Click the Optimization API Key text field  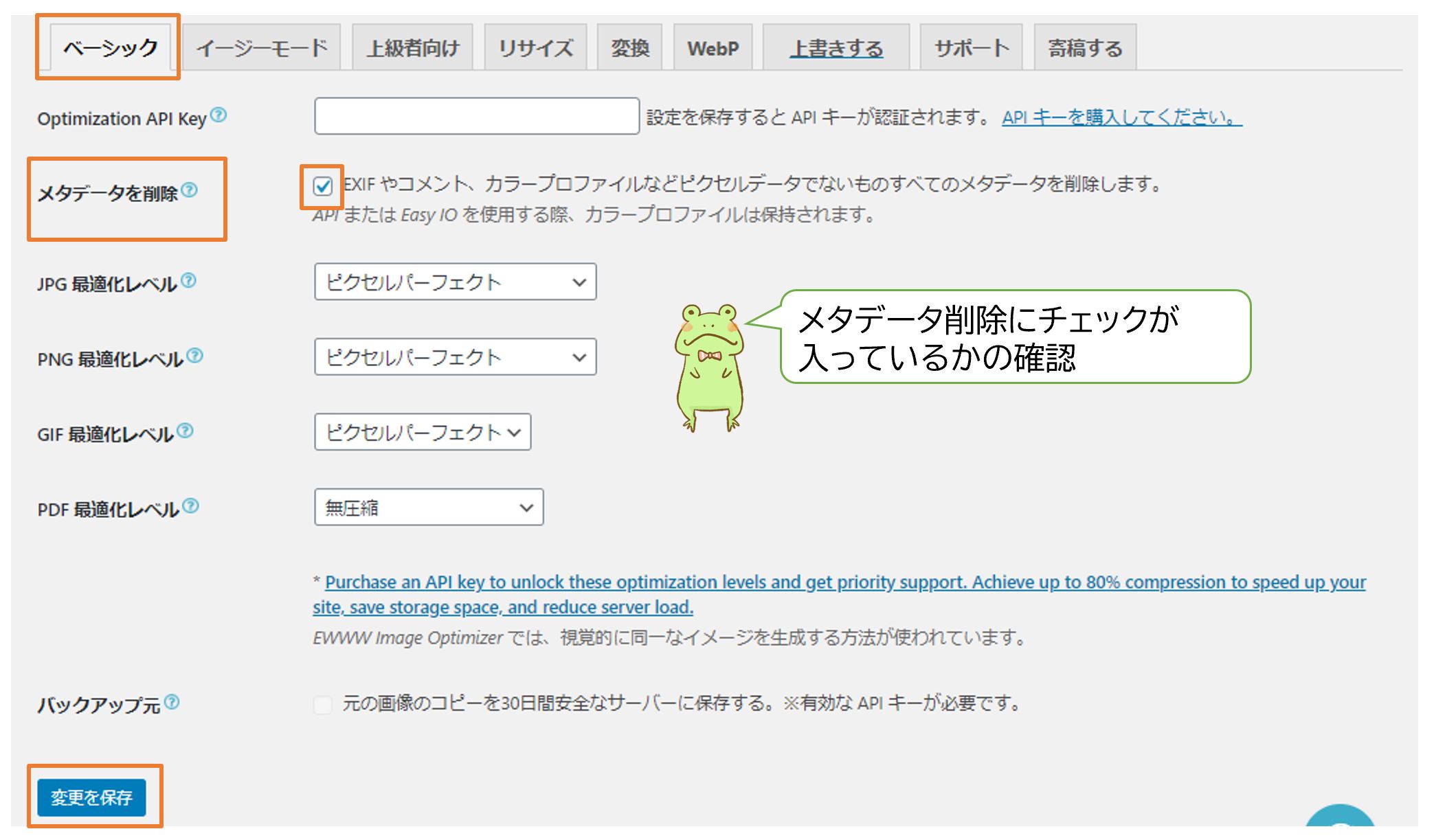(x=477, y=116)
